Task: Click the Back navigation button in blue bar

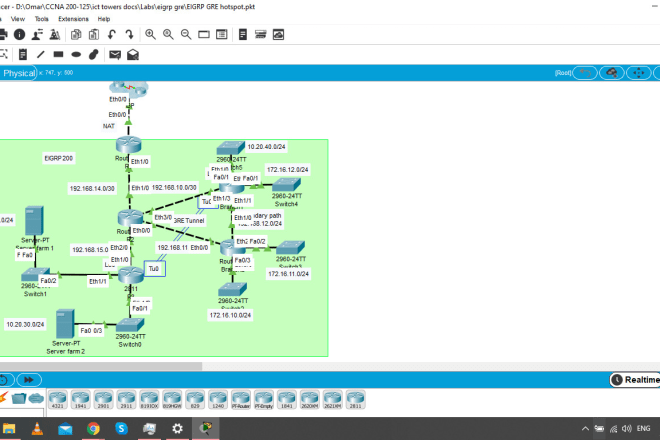Action: pyautogui.click(x=585, y=73)
